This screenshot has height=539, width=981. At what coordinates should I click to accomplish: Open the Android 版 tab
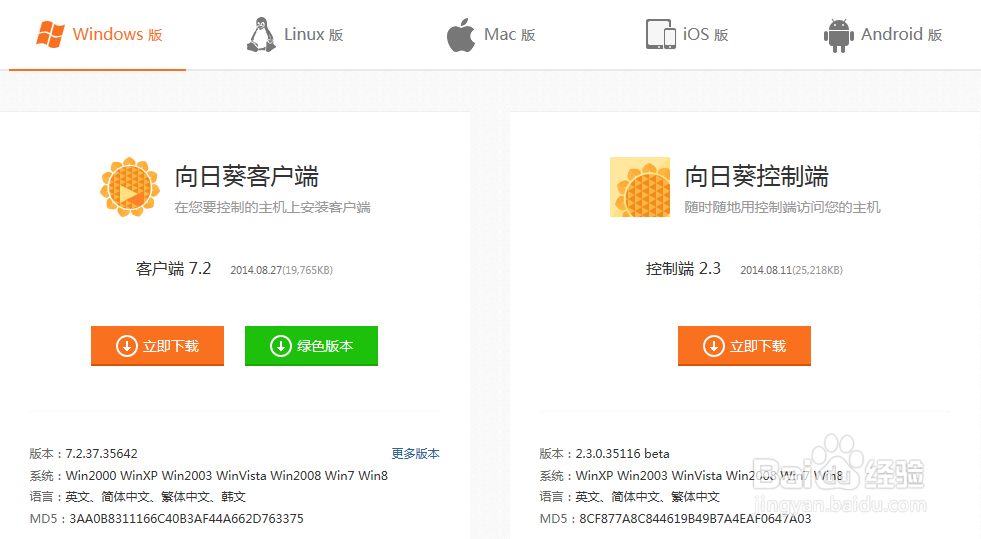(883, 35)
